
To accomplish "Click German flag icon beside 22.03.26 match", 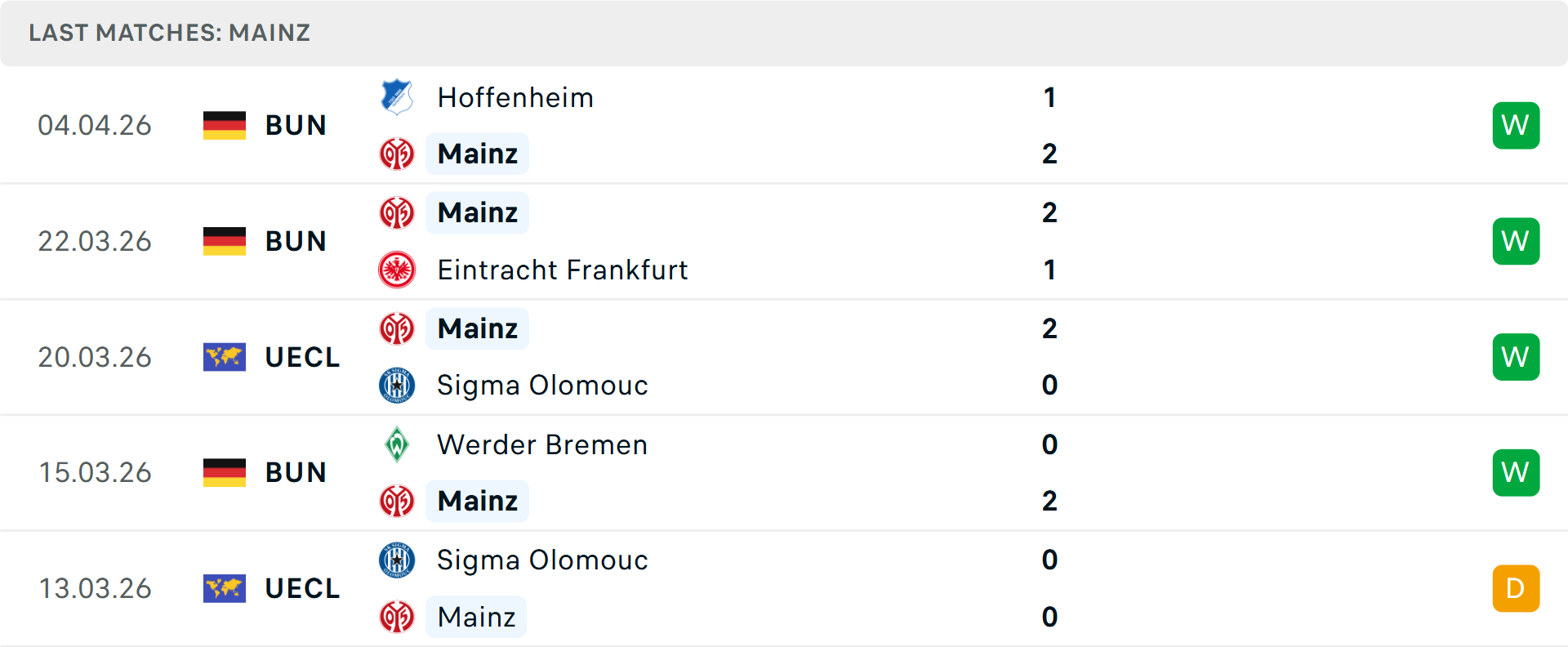I will coord(225,241).
